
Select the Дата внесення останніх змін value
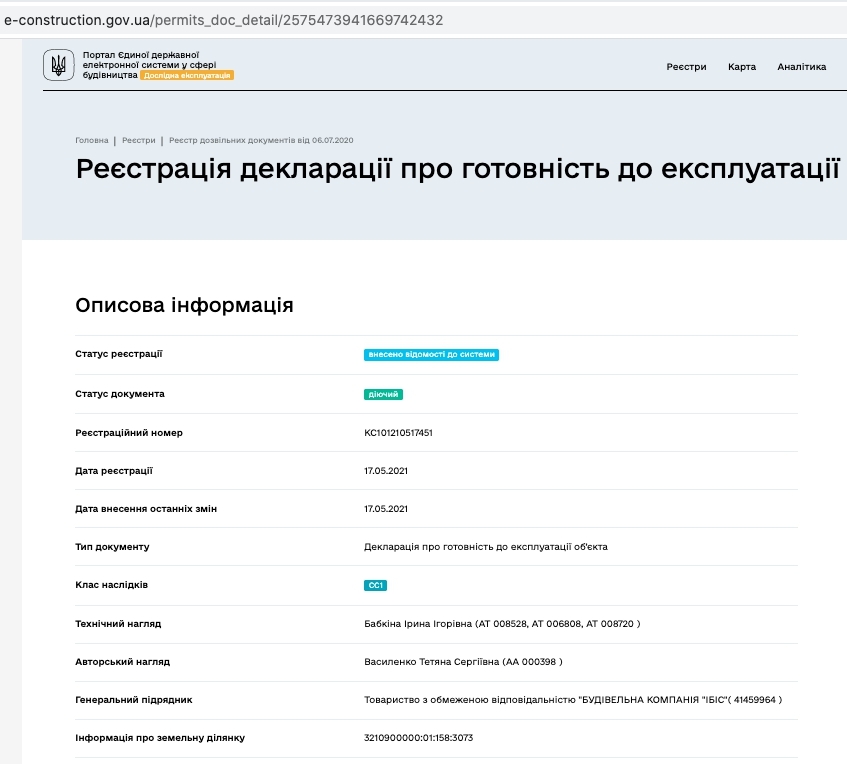coord(386,509)
